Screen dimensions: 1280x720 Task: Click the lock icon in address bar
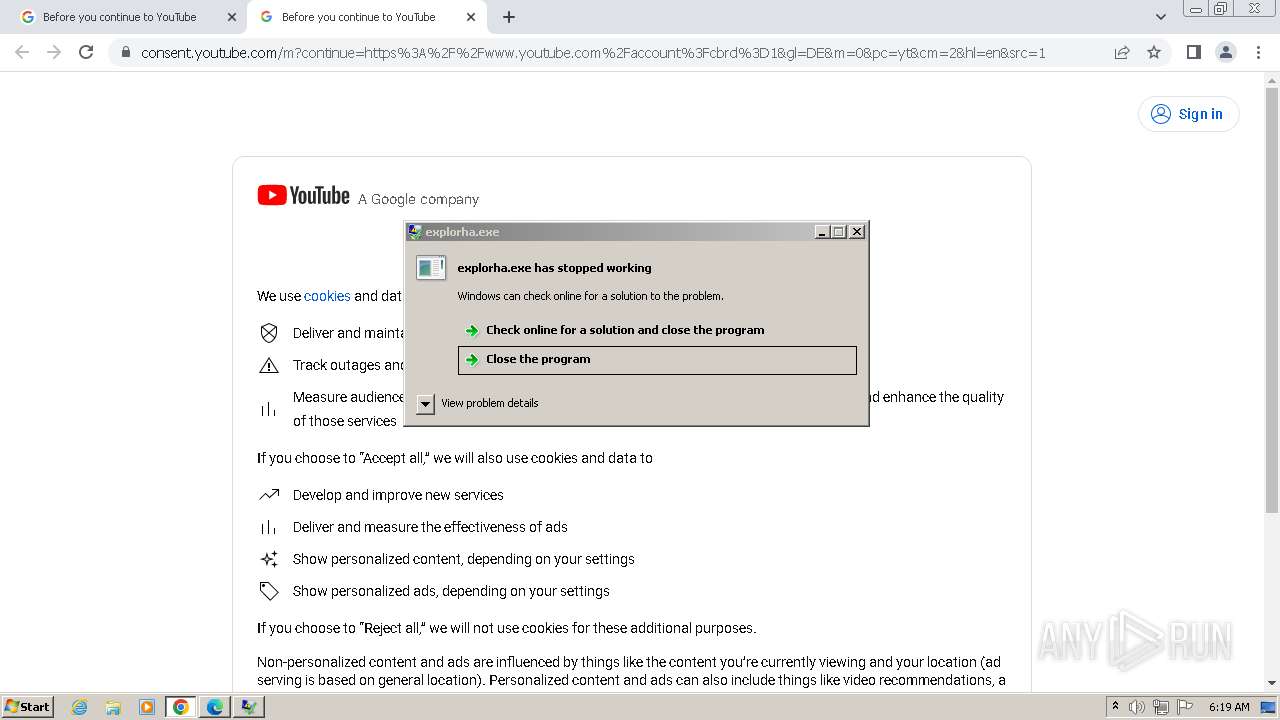(x=126, y=52)
